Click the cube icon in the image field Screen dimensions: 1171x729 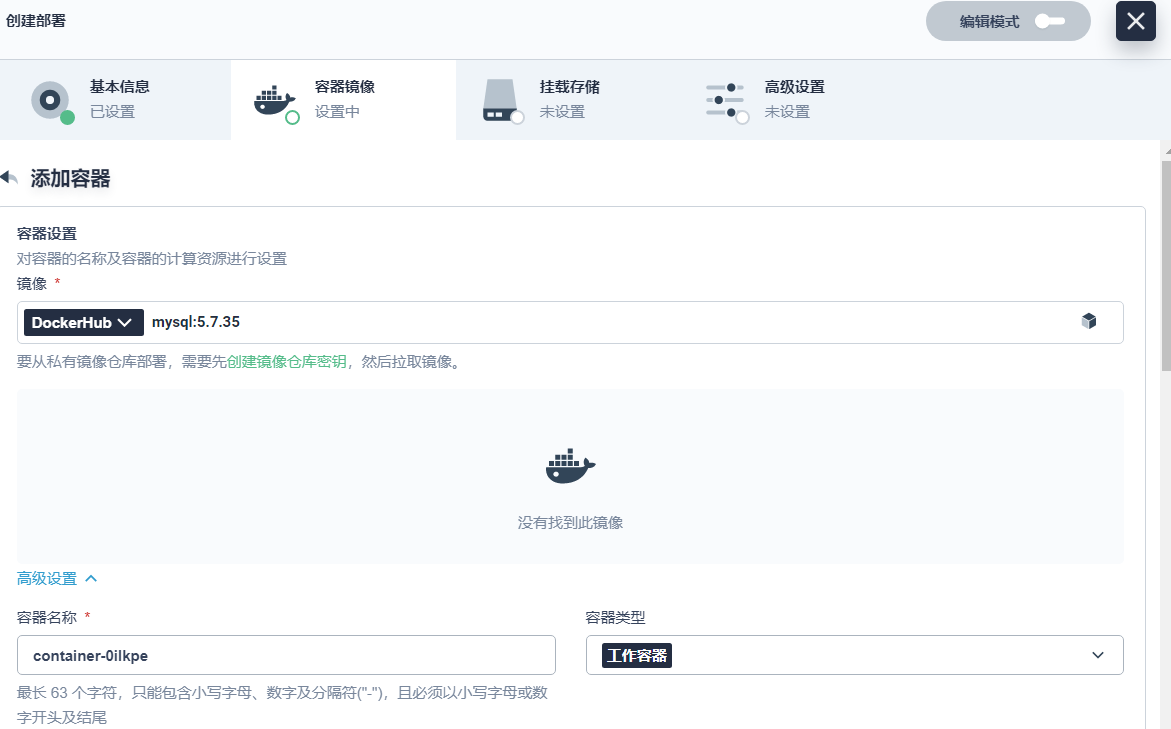coord(1089,321)
